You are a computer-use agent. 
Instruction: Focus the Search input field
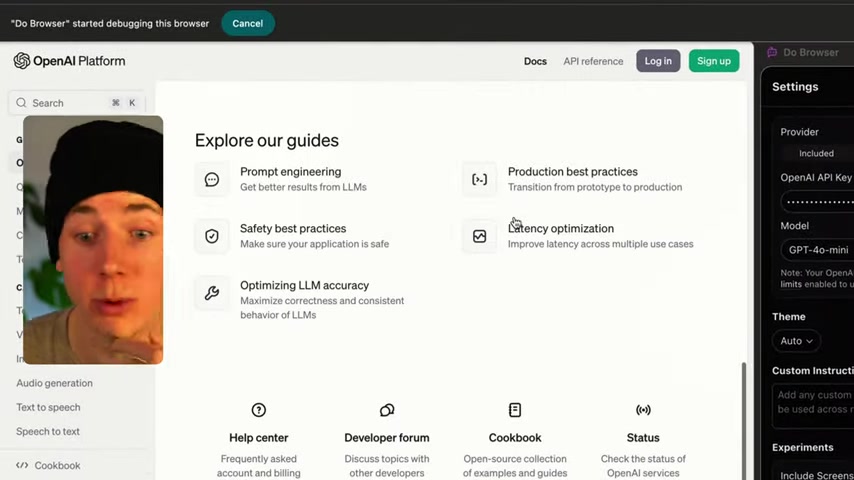[x=77, y=102]
